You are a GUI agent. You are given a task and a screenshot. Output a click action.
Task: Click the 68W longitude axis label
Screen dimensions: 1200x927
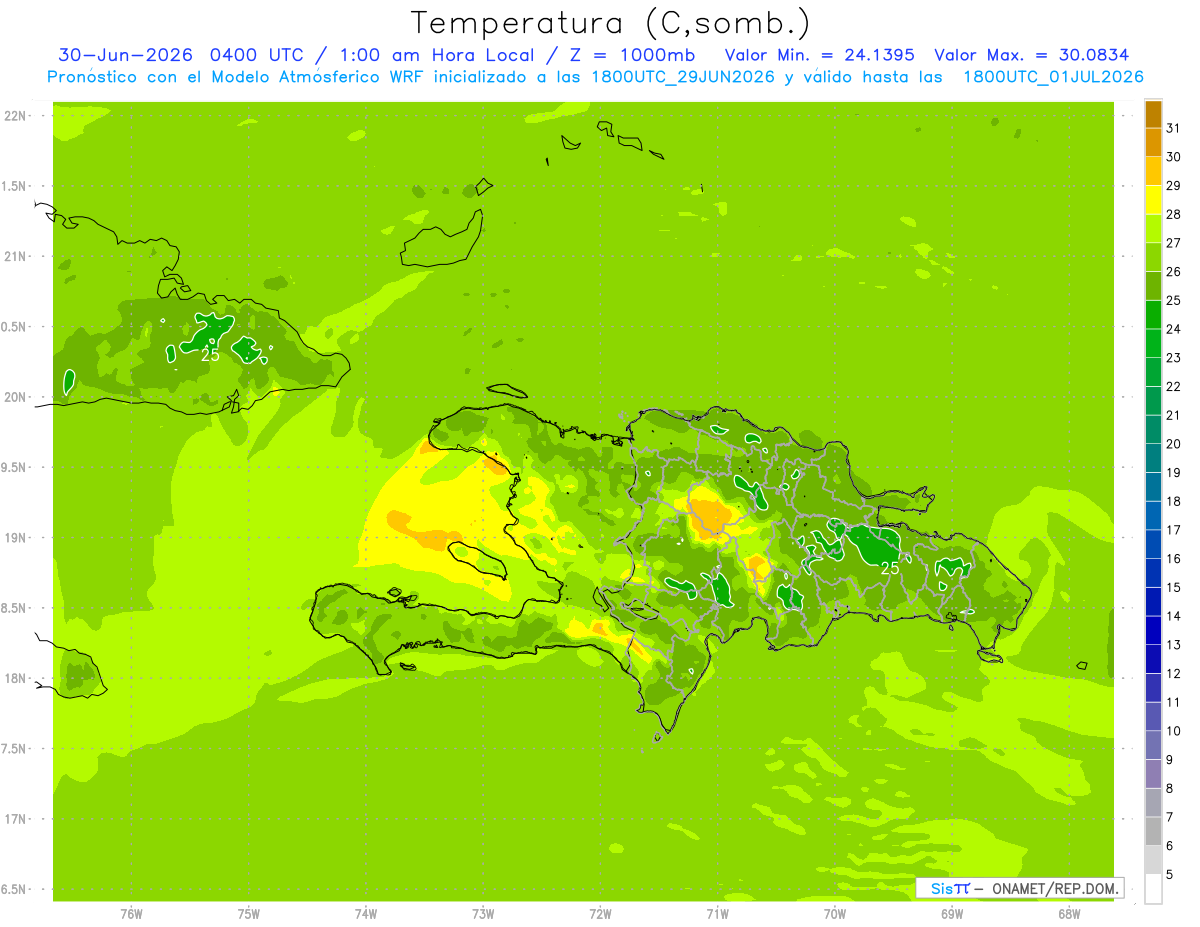tap(1069, 914)
